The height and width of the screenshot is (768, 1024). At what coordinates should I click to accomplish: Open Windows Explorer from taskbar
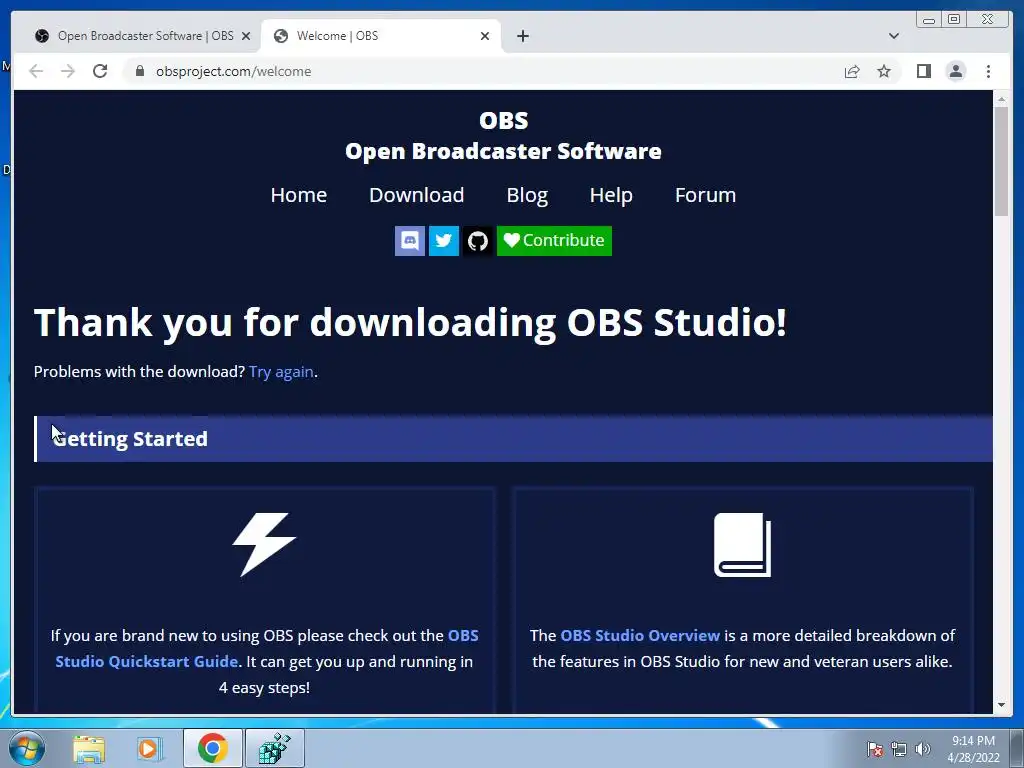[x=89, y=748]
